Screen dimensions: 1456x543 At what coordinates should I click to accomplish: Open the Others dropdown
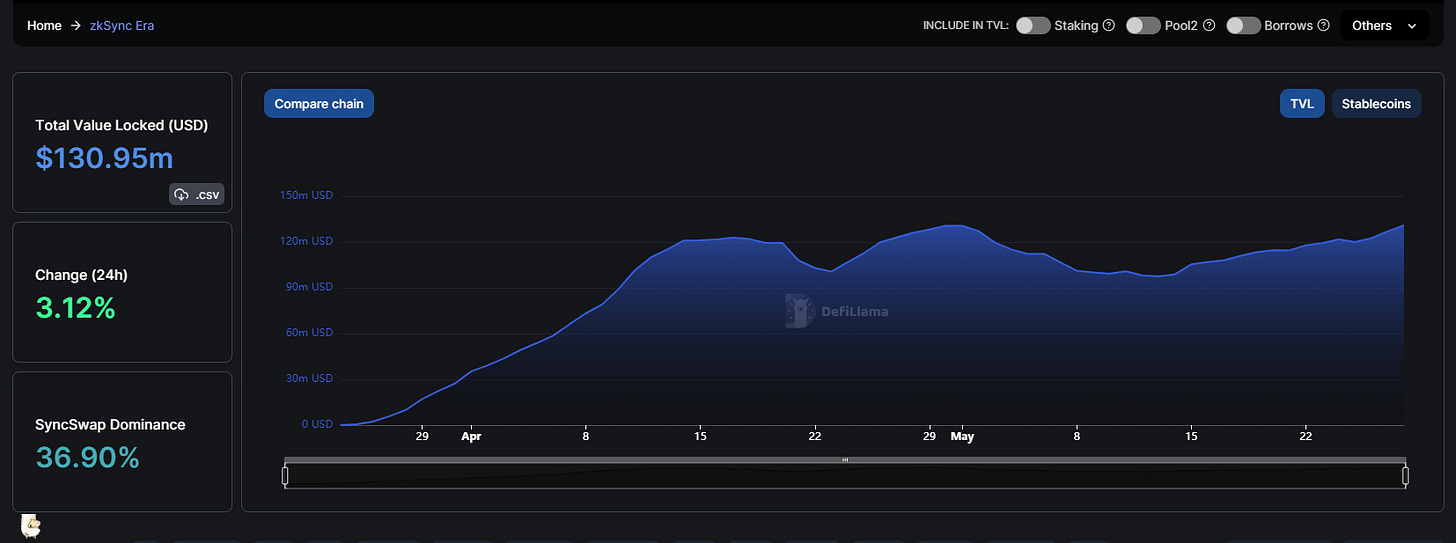(x=1384, y=26)
